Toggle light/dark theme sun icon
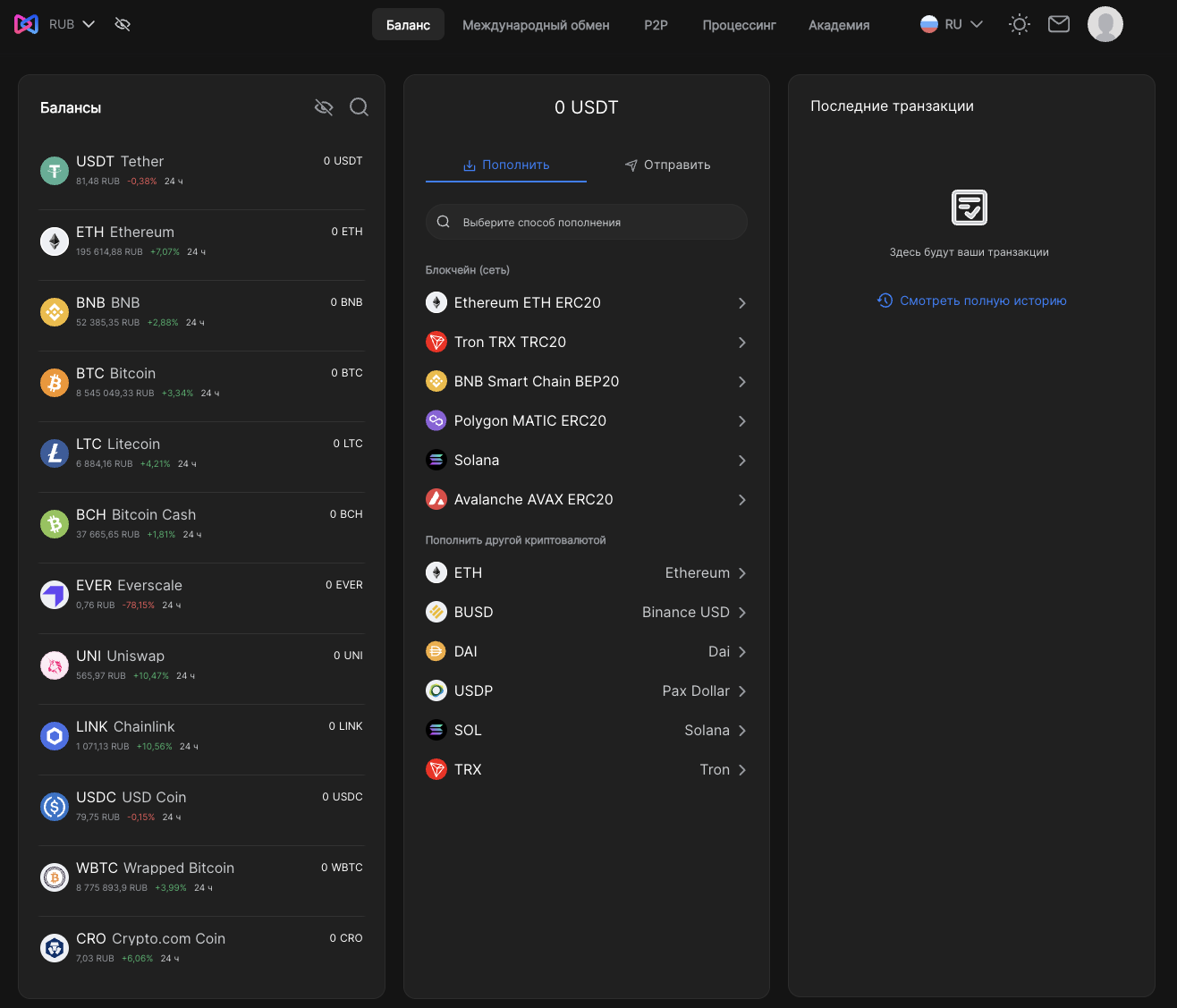1177x1008 pixels. 1019,24
